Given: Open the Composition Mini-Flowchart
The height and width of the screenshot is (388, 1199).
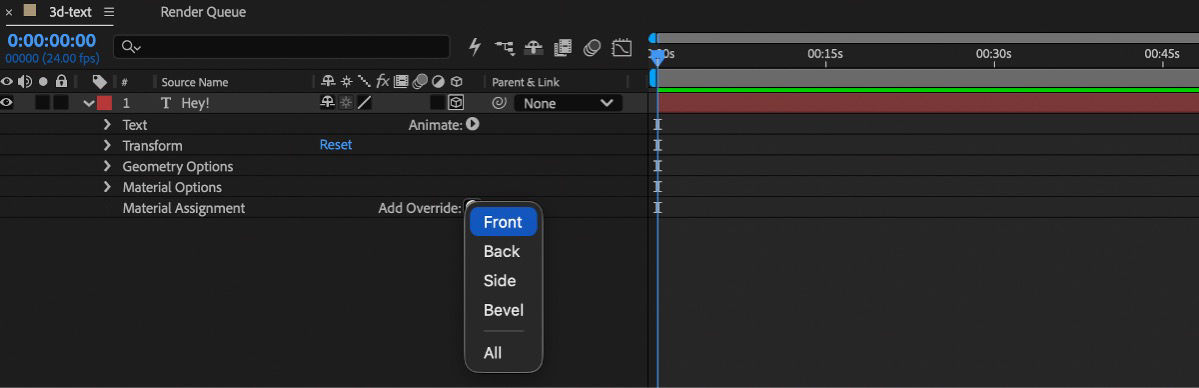Looking at the screenshot, I should [504, 47].
